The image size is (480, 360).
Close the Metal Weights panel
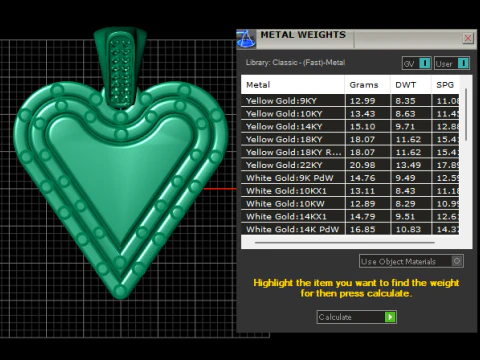[468, 38]
